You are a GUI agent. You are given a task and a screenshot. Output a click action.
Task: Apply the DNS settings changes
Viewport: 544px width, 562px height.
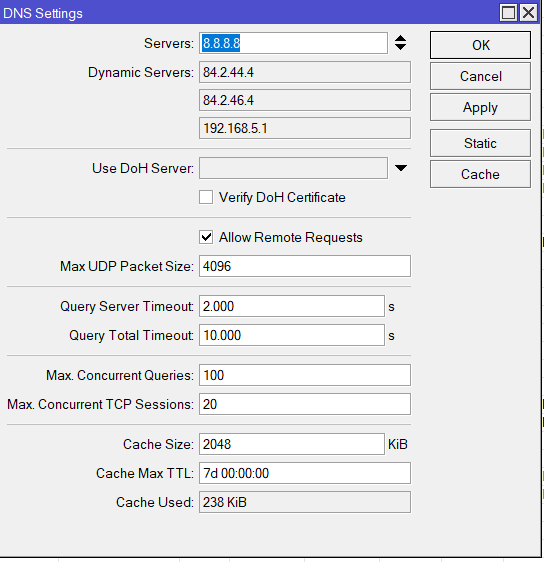(480, 108)
